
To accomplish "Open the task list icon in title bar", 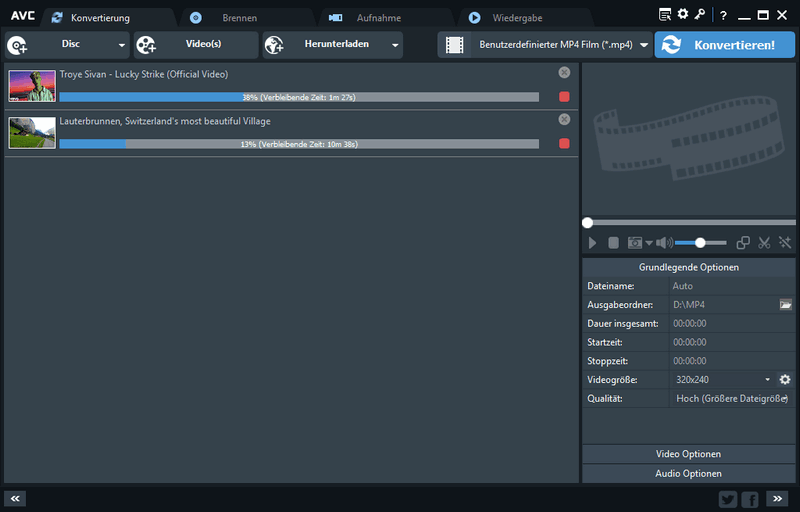I will pyautogui.click(x=665, y=15).
